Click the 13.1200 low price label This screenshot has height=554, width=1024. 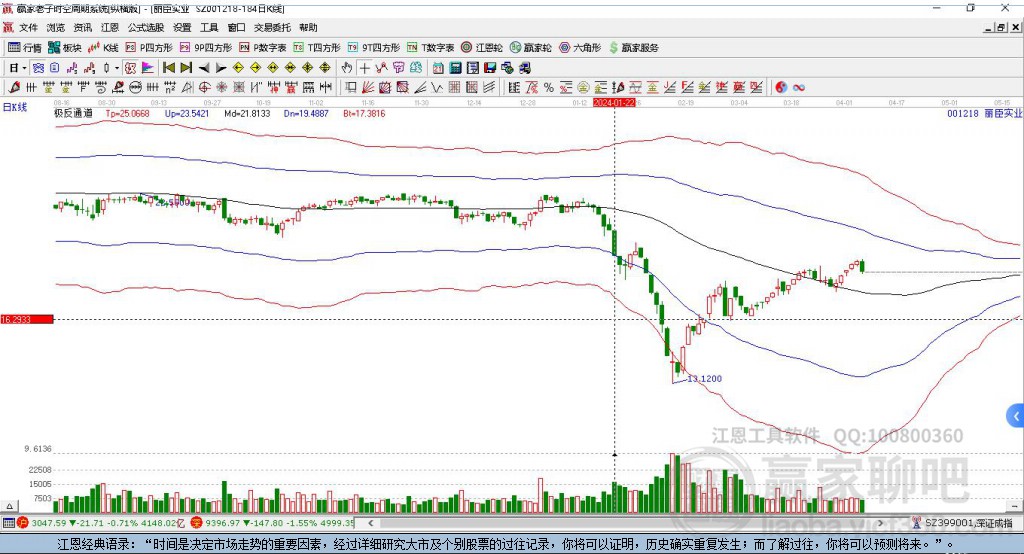(x=705, y=378)
